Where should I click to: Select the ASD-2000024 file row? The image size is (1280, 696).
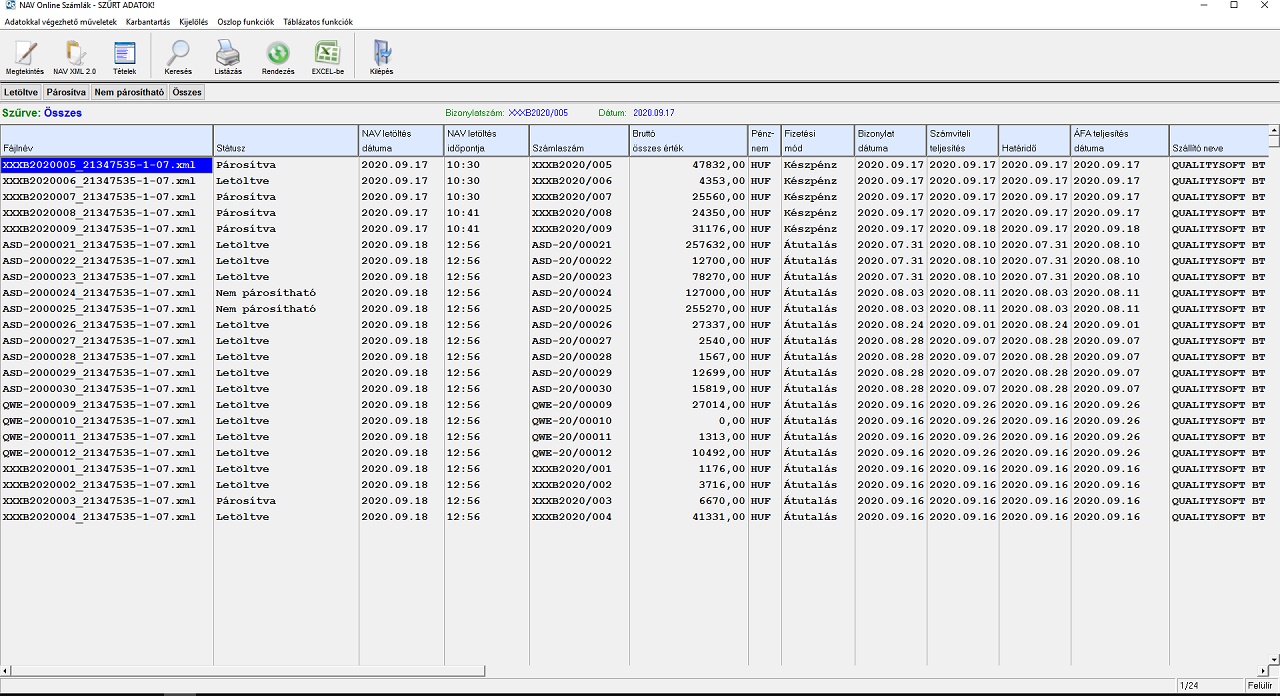(100, 293)
